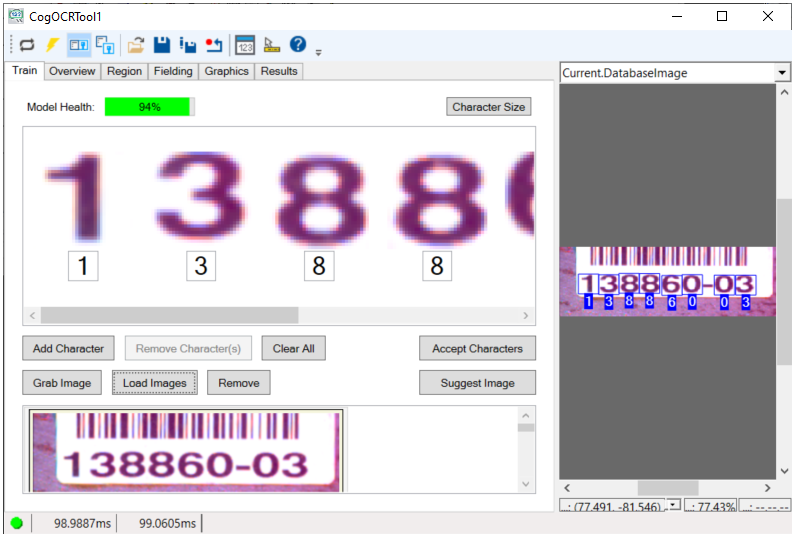The width and height of the screenshot is (795, 536).
Task: View the Results tab
Action: pyautogui.click(x=279, y=71)
